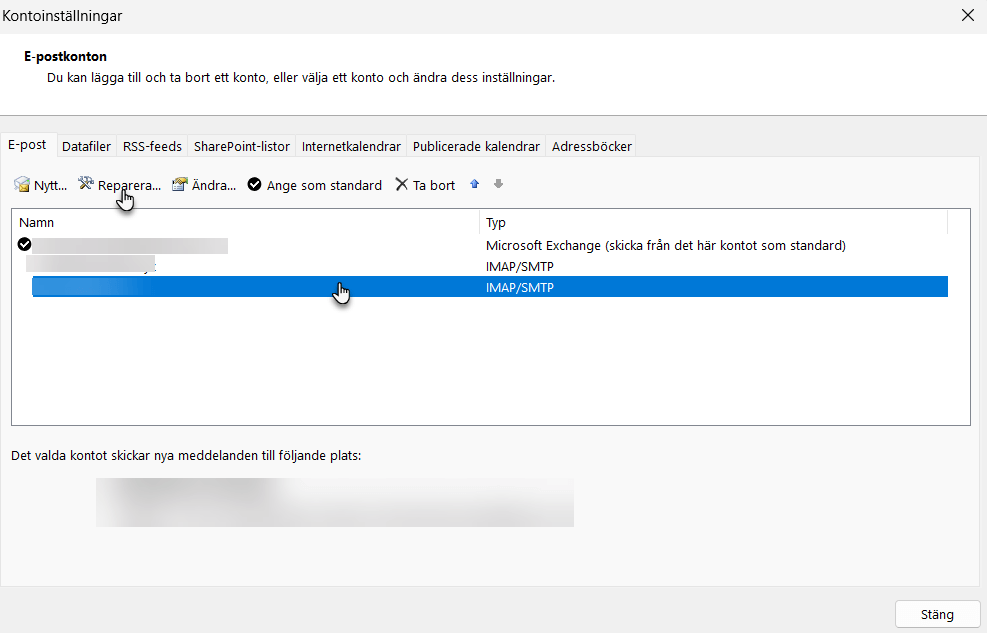This screenshot has width=987, height=633.
Task: Open the Internetkalendrar tab
Action: click(351, 146)
